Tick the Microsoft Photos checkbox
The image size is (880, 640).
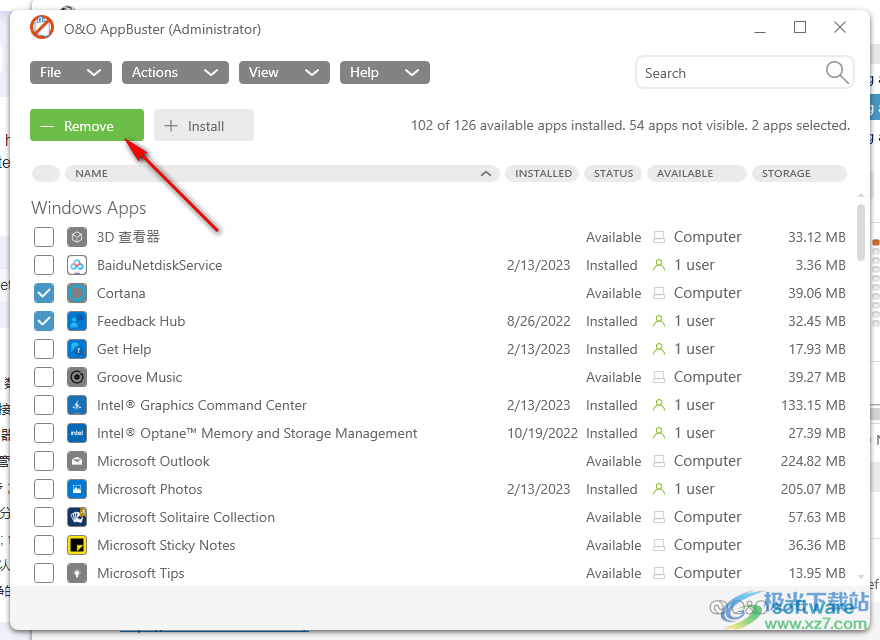click(x=44, y=490)
